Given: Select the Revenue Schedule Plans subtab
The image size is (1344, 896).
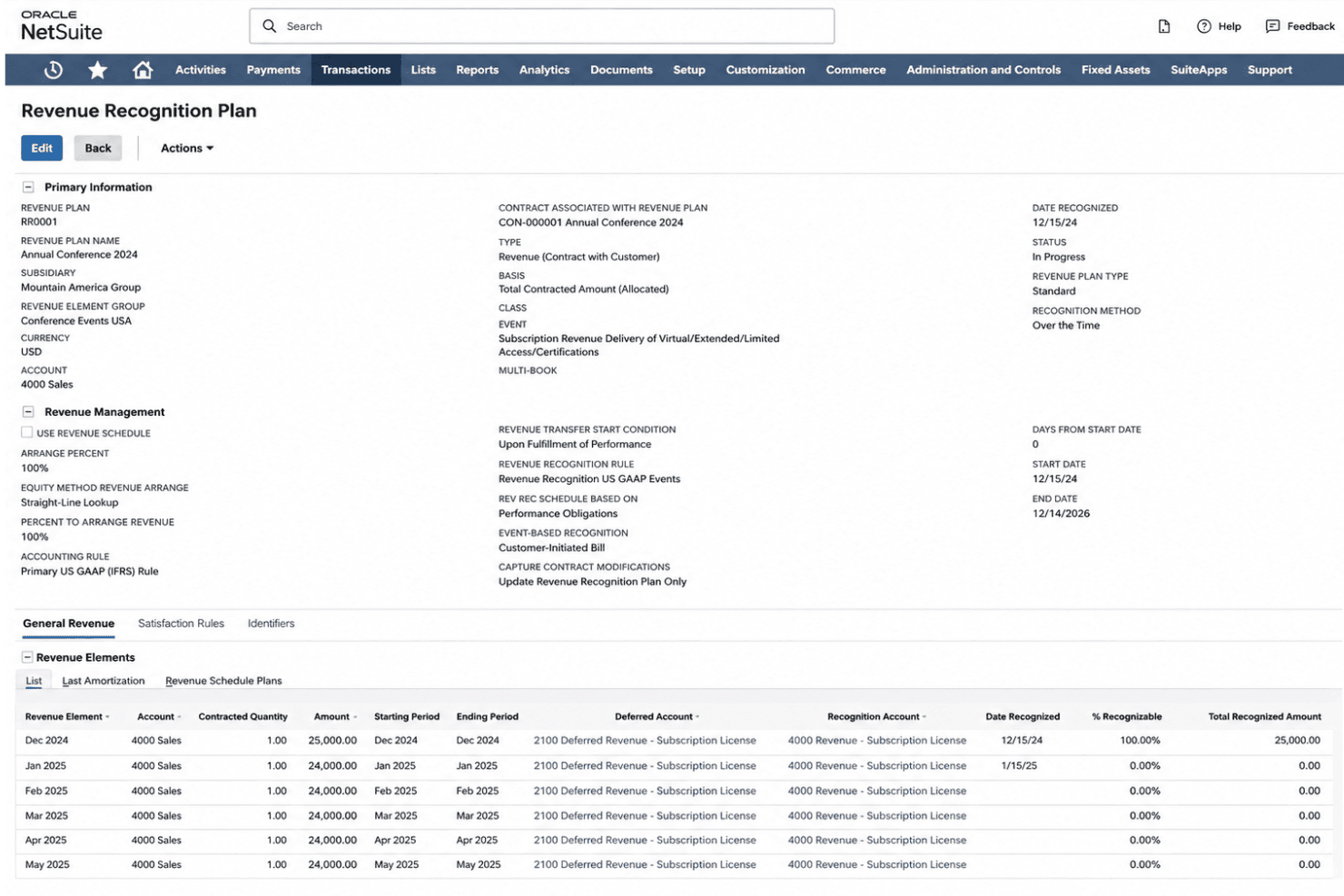Looking at the screenshot, I should pos(223,681).
